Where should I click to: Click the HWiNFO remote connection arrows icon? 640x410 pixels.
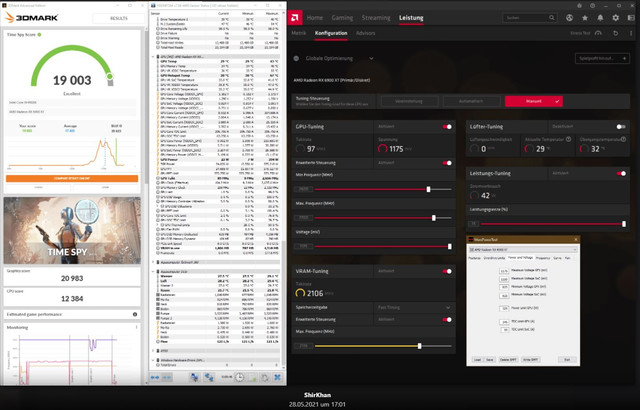click(209, 377)
